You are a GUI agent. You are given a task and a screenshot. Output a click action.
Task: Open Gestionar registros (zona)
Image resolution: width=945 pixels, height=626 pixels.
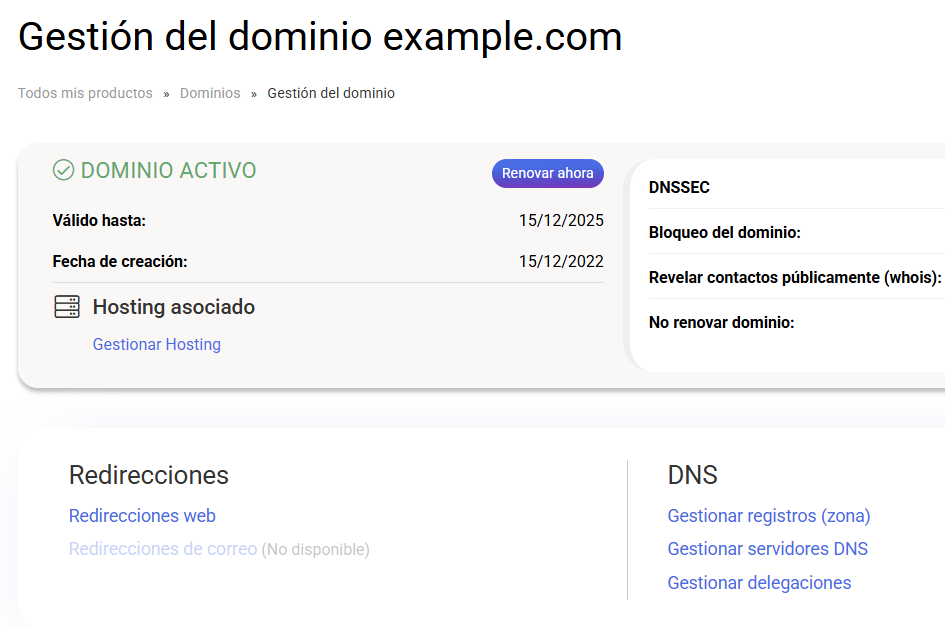tap(769, 516)
